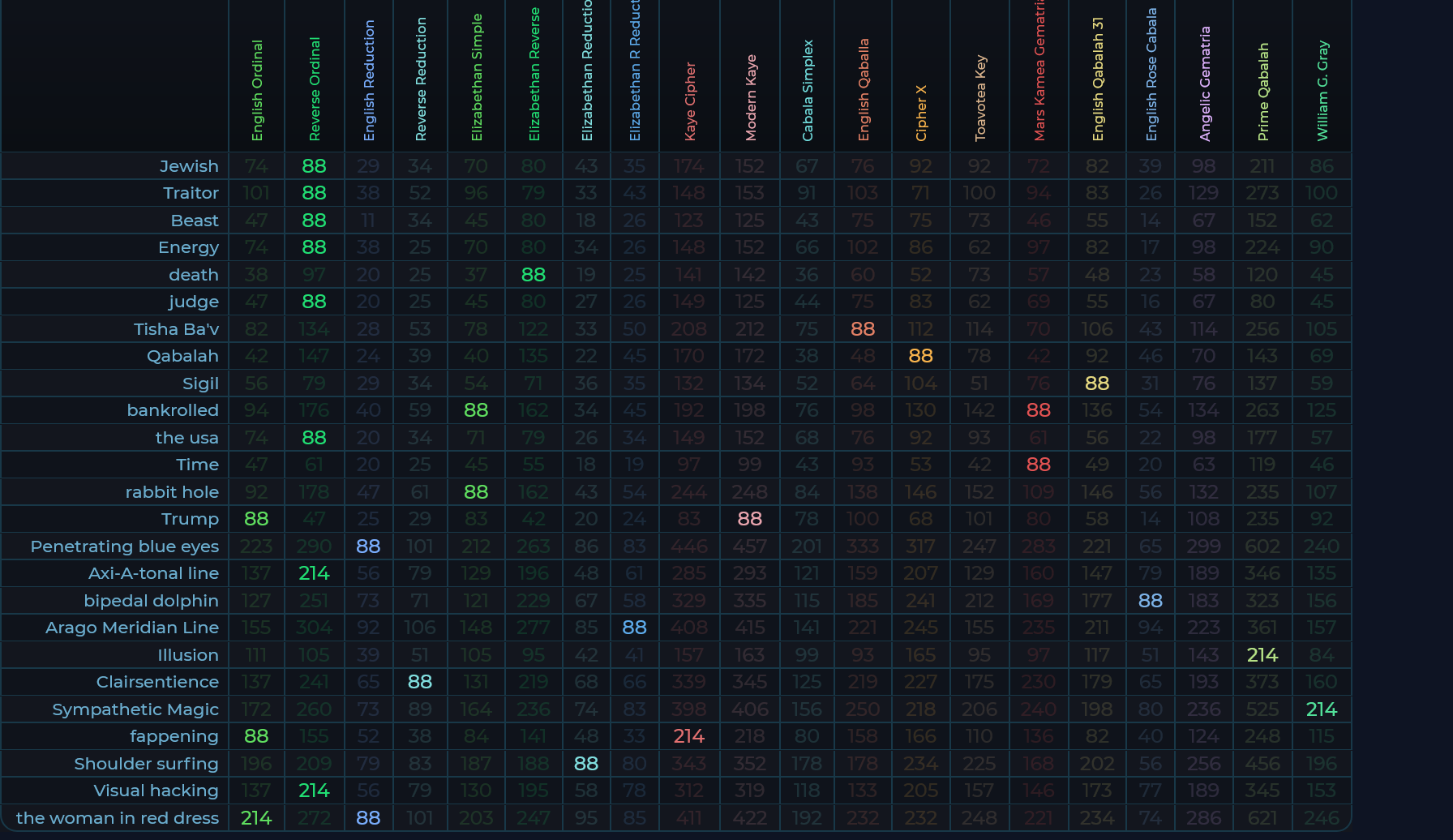Image resolution: width=1453 pixels, height=840 pixels.
Task: Select the Reverse Ordinal column header
Action: tap(315, 89)
